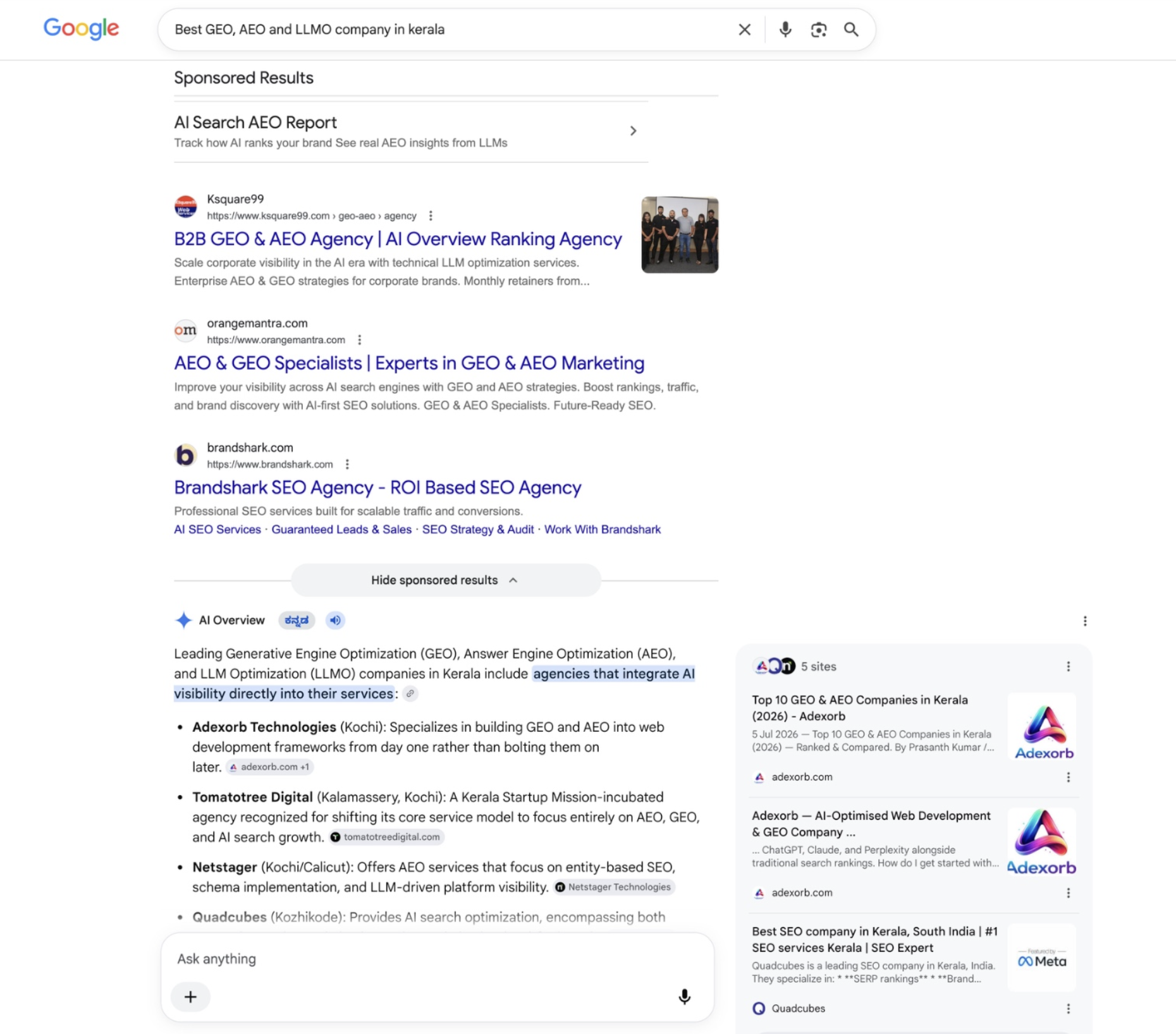This screenshot has height=1034, width=1176.
Task: Click the 'Adexorb Technologies' bold heading
Action: tap(264, 727)
